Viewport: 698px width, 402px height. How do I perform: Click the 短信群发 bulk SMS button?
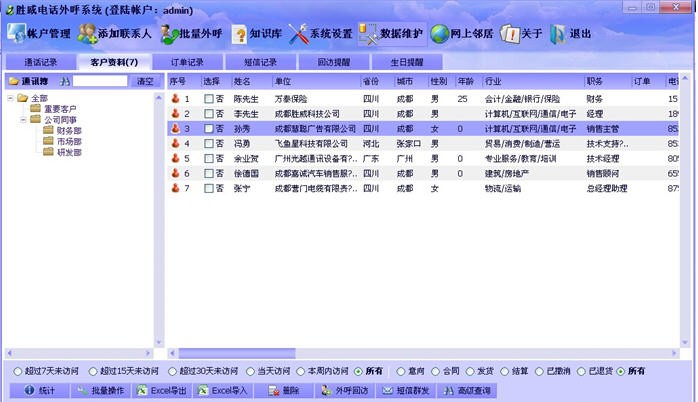(x=406, y=390)
